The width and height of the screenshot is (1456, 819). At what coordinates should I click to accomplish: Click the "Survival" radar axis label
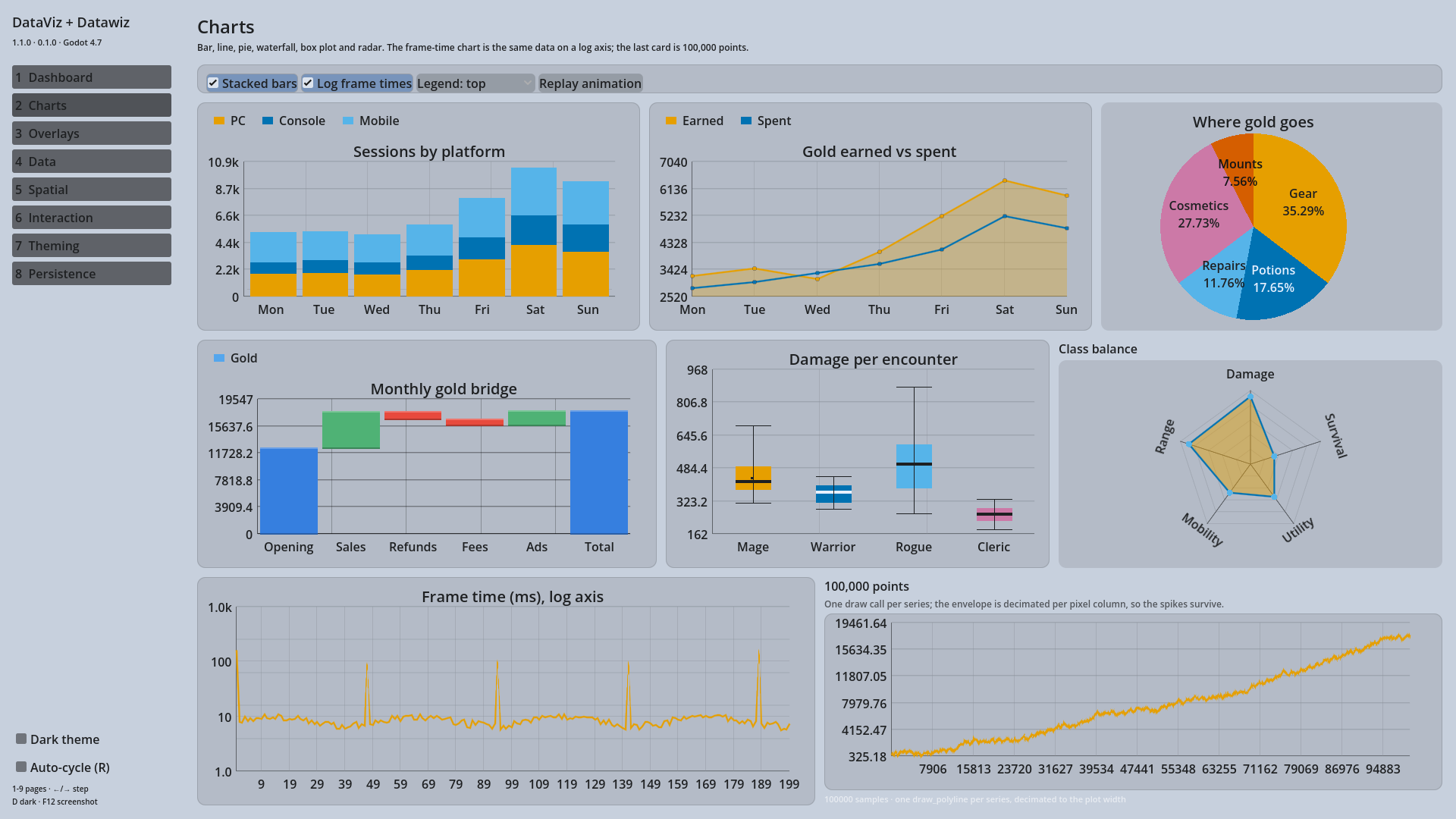click(x=1336, y=436)
